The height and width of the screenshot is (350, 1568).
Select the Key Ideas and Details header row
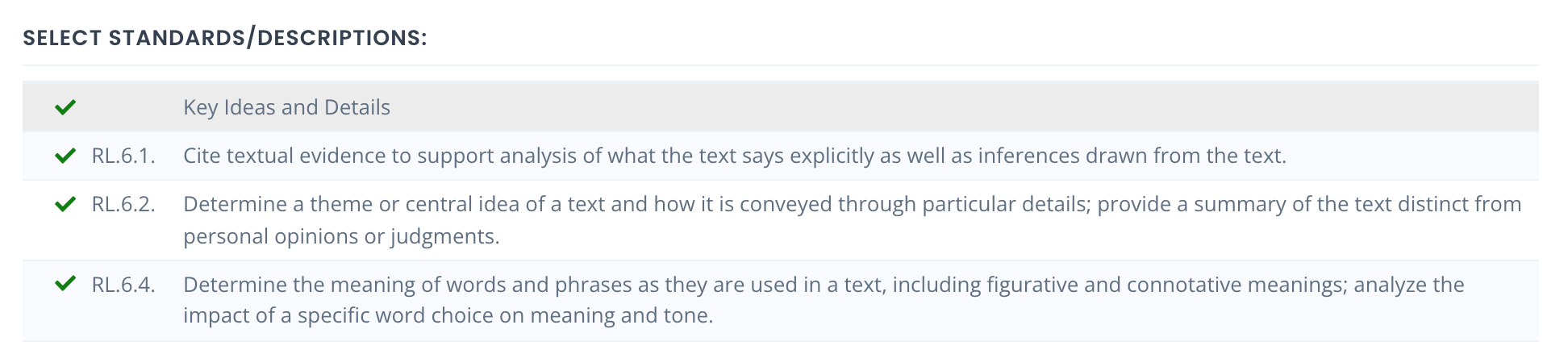(780, 107)
